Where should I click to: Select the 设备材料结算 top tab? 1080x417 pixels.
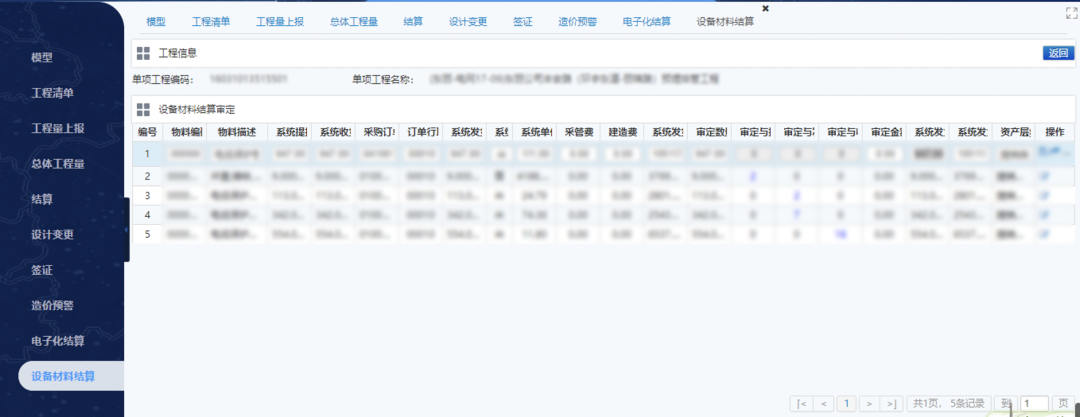(725, 21)
